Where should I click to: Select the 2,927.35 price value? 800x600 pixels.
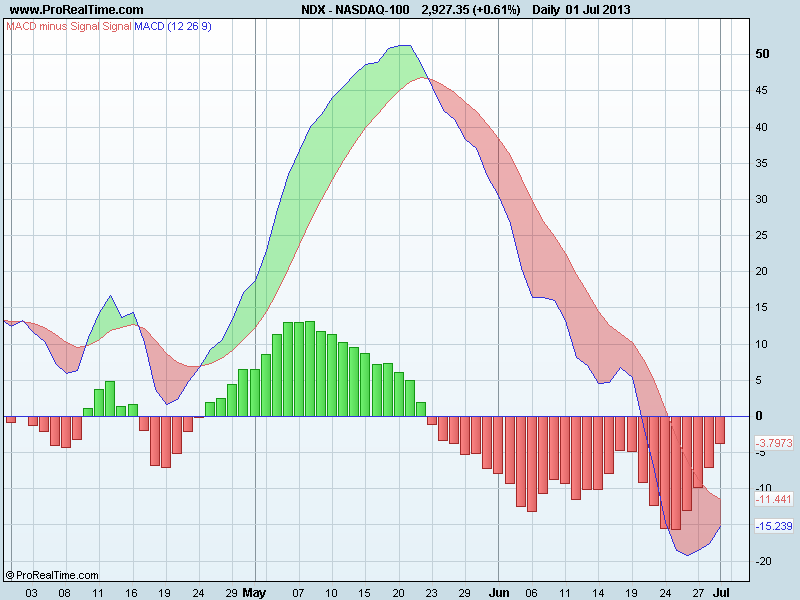tap(445, 10)
